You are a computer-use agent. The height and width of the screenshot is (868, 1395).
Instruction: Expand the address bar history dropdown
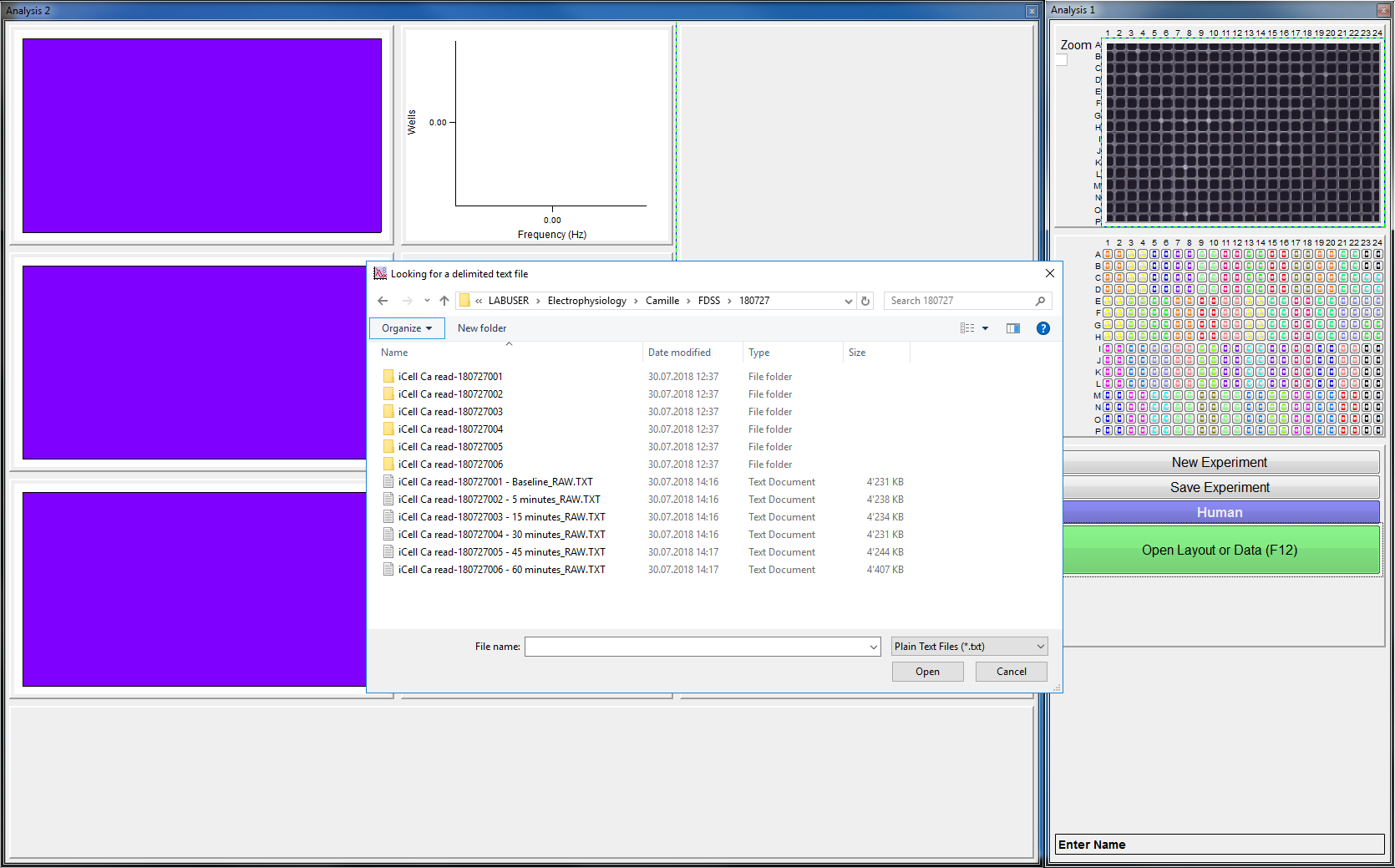848,301
